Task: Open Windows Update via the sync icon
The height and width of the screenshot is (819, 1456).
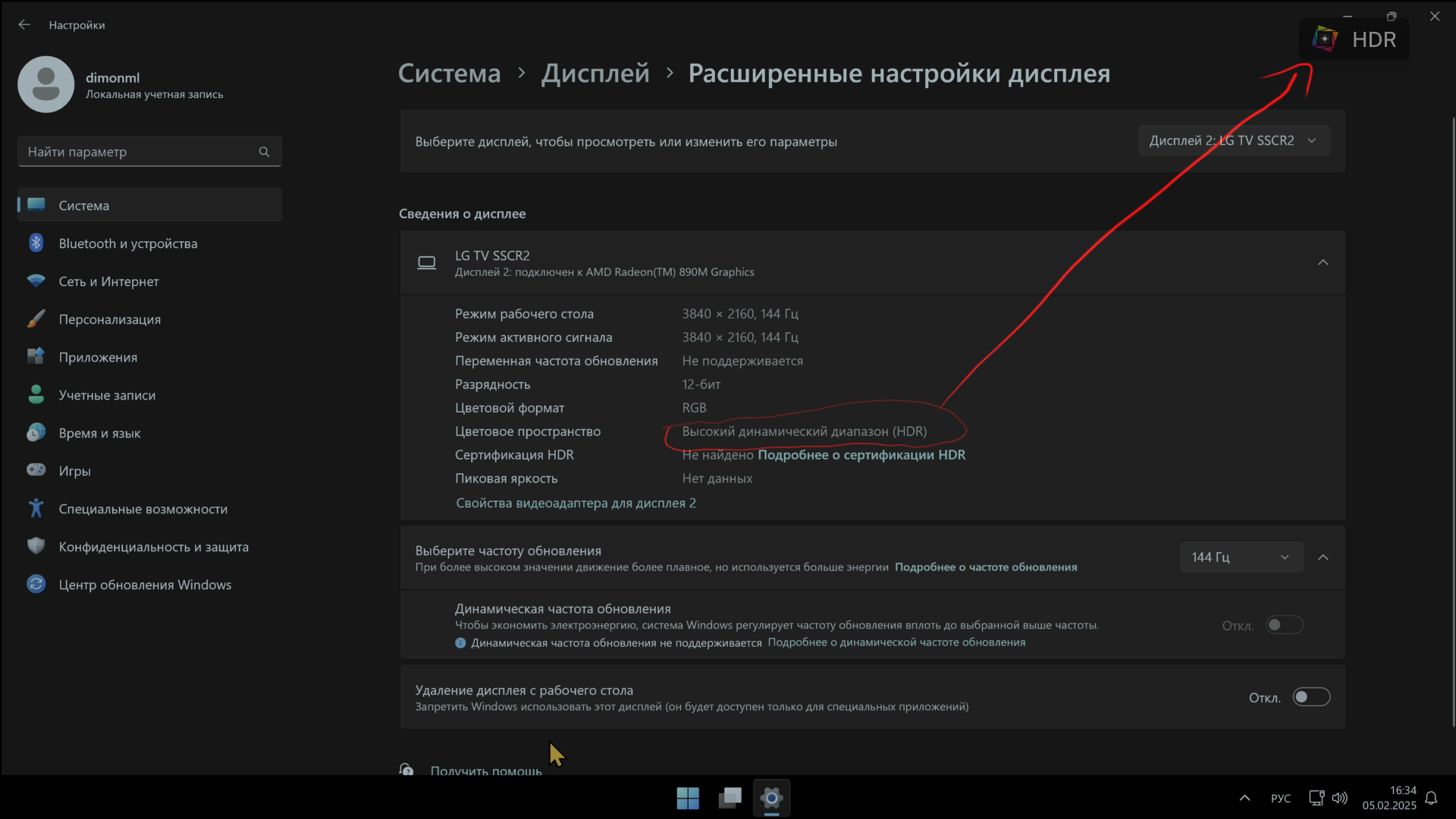Action: click(36, 585)
